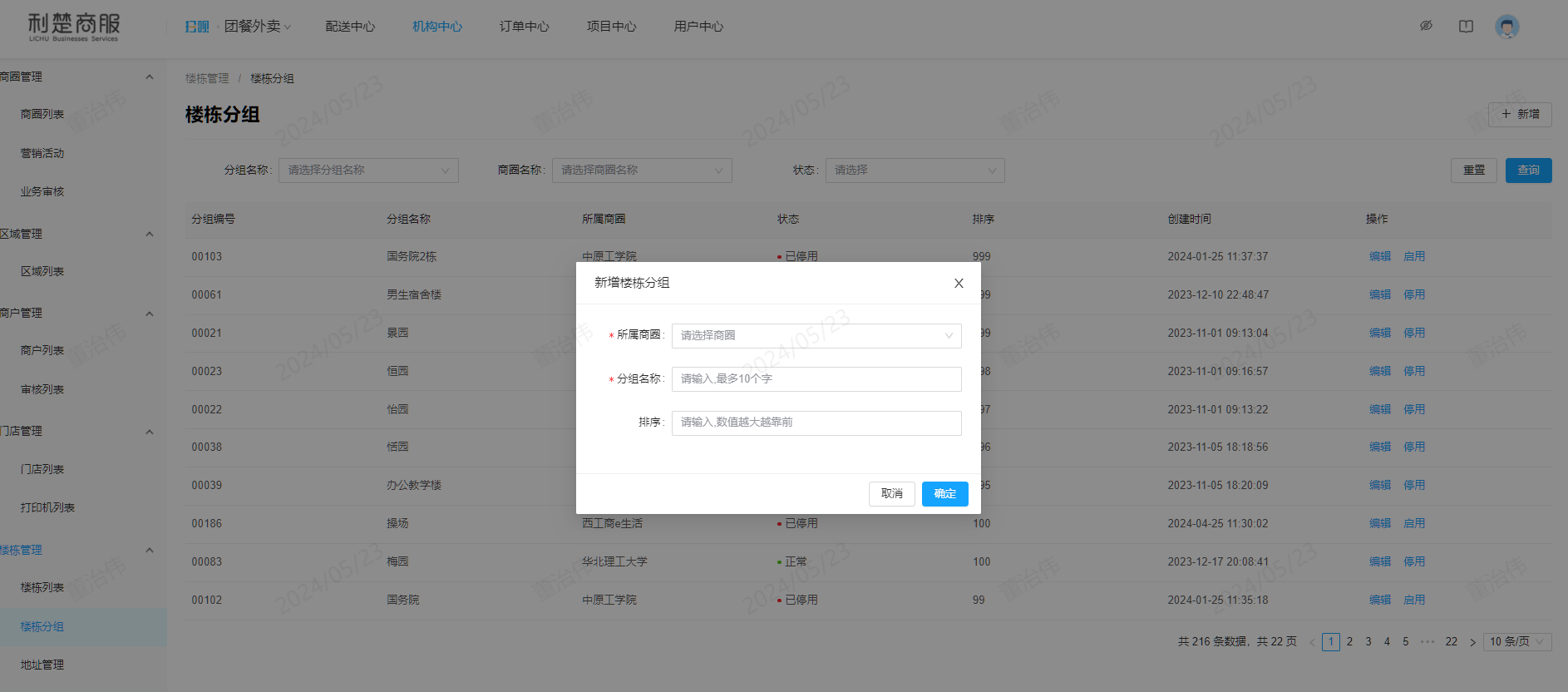
Task: Go to pagination page 5
Action: 1406,642
